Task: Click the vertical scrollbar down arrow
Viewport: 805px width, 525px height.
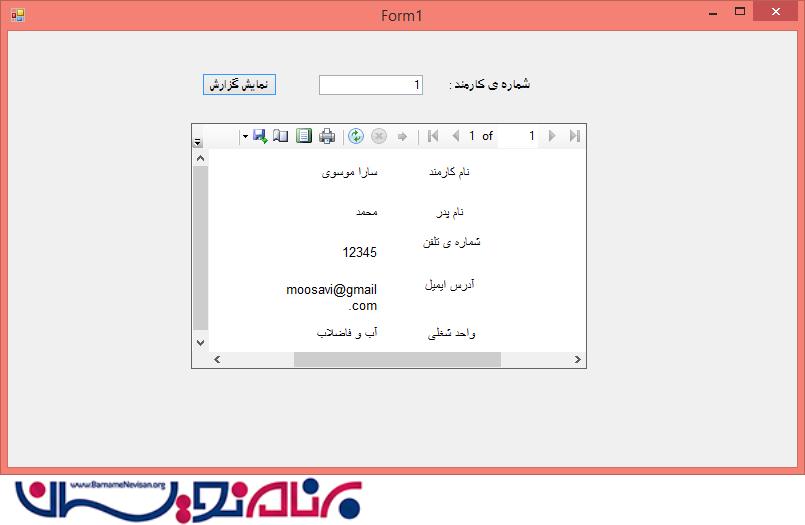Action: click(201, 342)
